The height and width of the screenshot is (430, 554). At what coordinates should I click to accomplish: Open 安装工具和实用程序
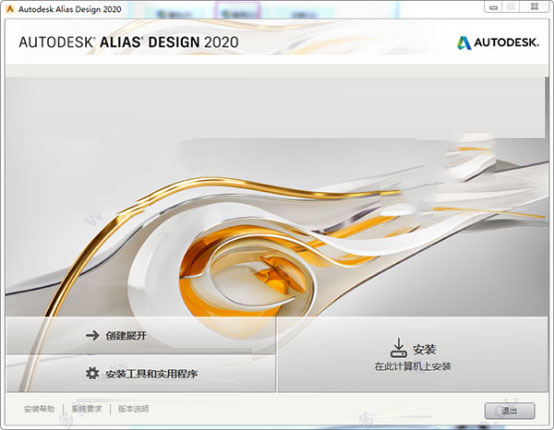(140, 373)
